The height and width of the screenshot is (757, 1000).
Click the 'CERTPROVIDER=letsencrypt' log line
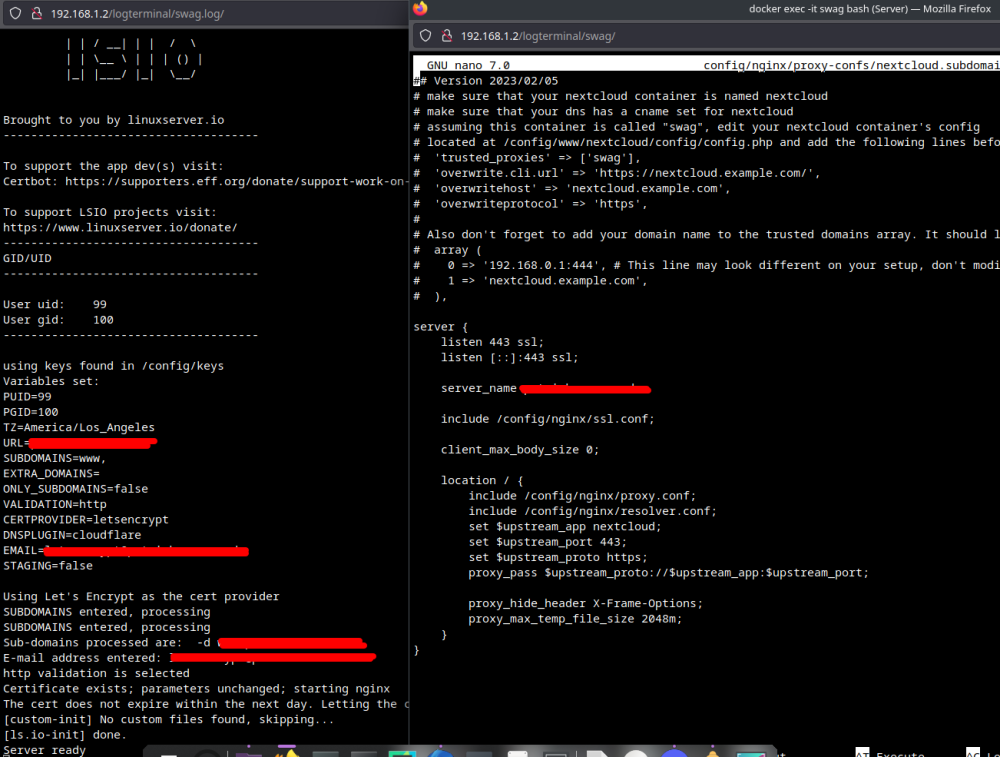[x=86, y=519]
